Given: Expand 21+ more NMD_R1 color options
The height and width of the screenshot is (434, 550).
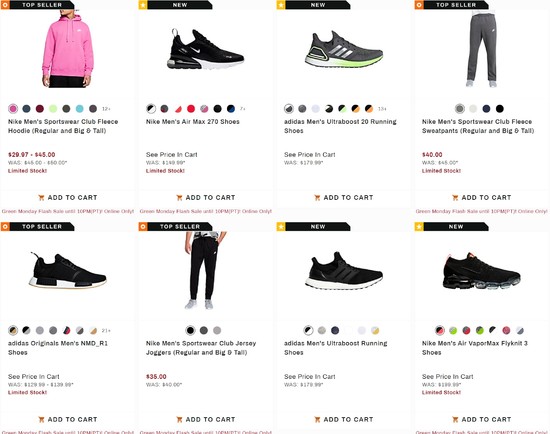Looking at the screenshot, I should coord(106,330).
